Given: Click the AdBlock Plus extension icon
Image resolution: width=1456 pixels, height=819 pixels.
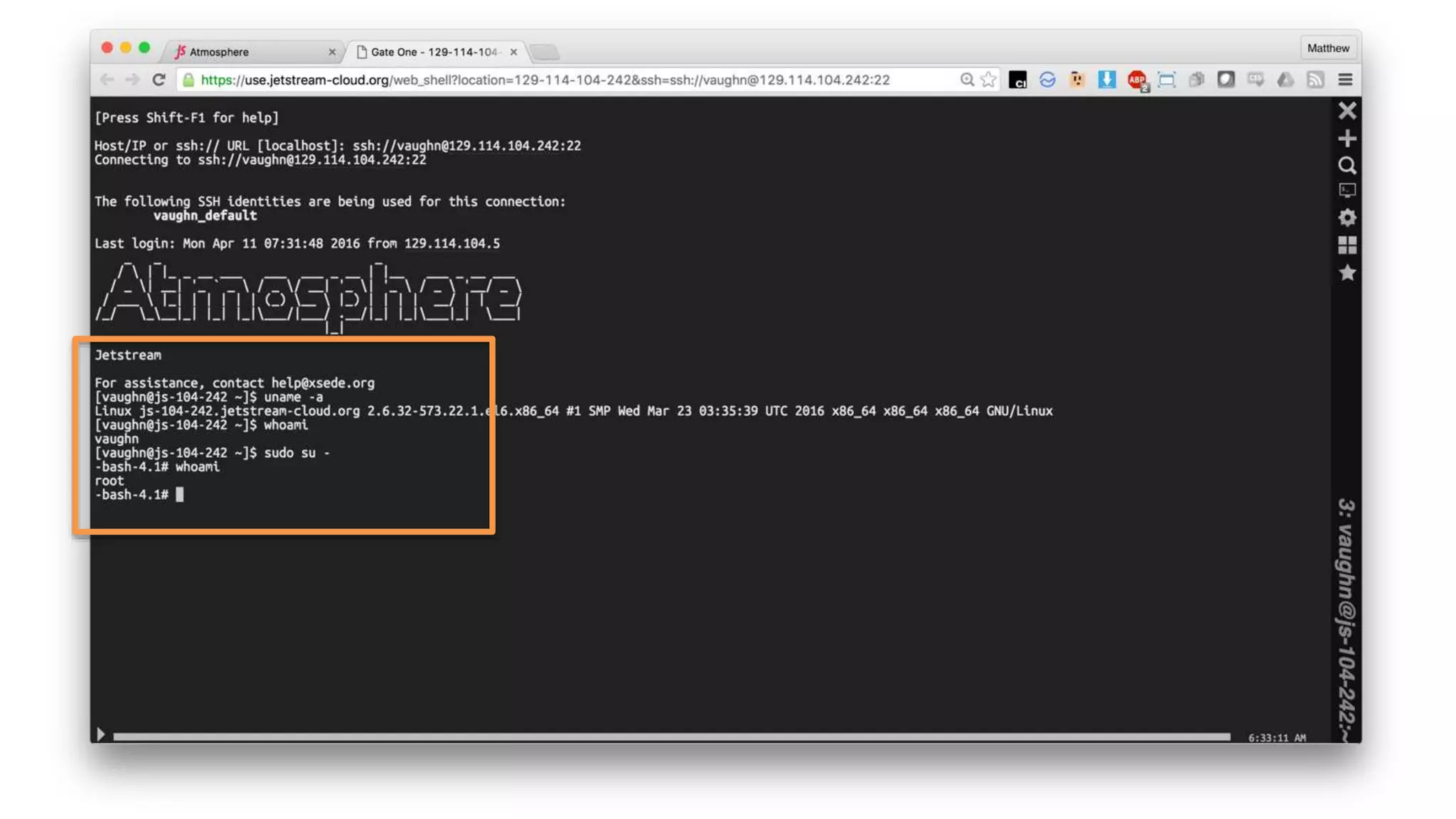Looking at the screenshot, I should point(1136,80).
